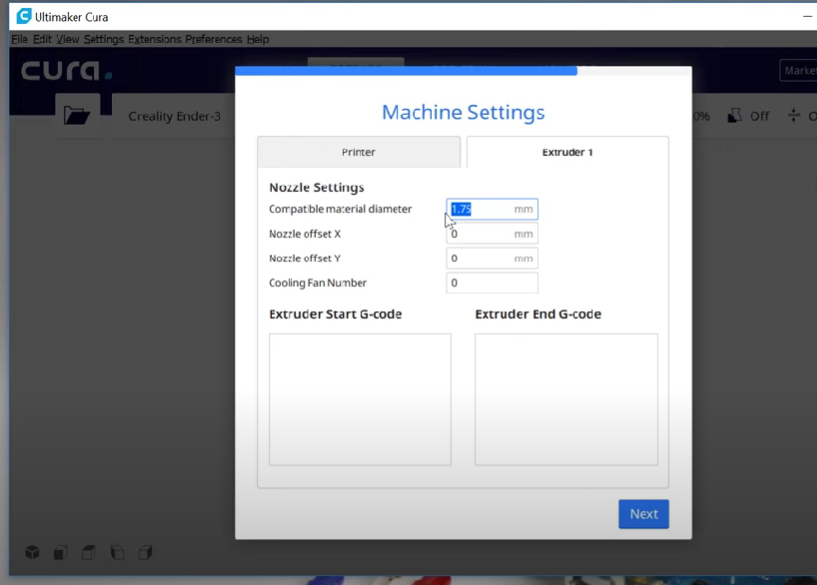This screenshot has height=585, width=817.
Task: Click the support Off icon
Action: pos(735,116)
